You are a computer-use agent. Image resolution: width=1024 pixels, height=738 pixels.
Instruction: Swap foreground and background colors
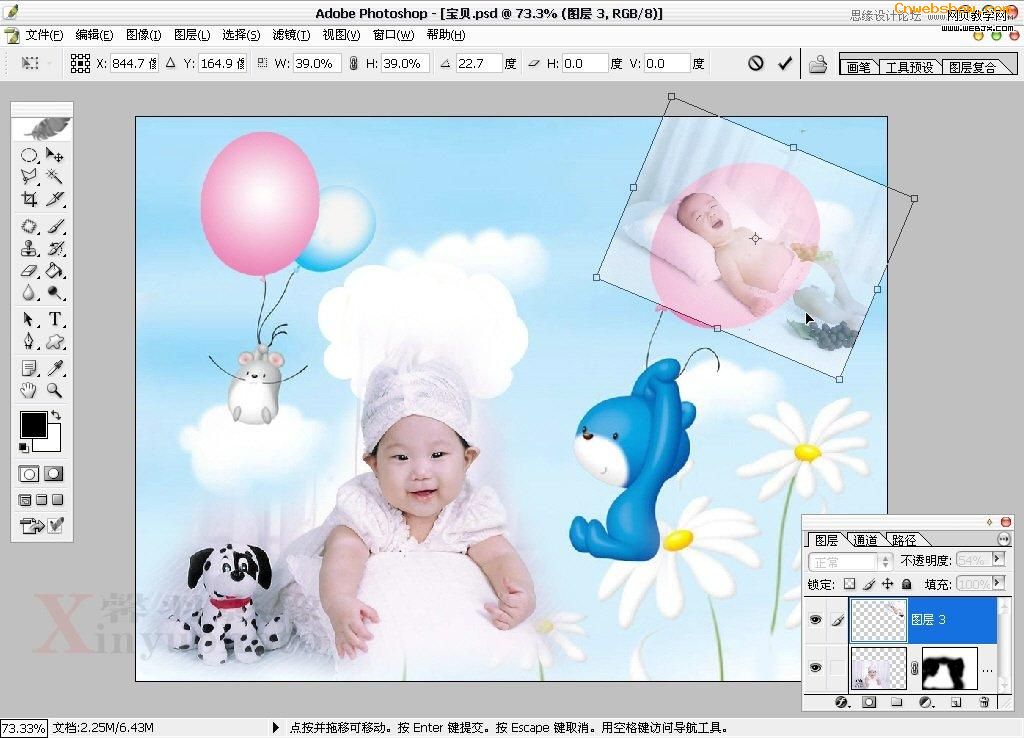pyautogui.click(x=56, y=415)
